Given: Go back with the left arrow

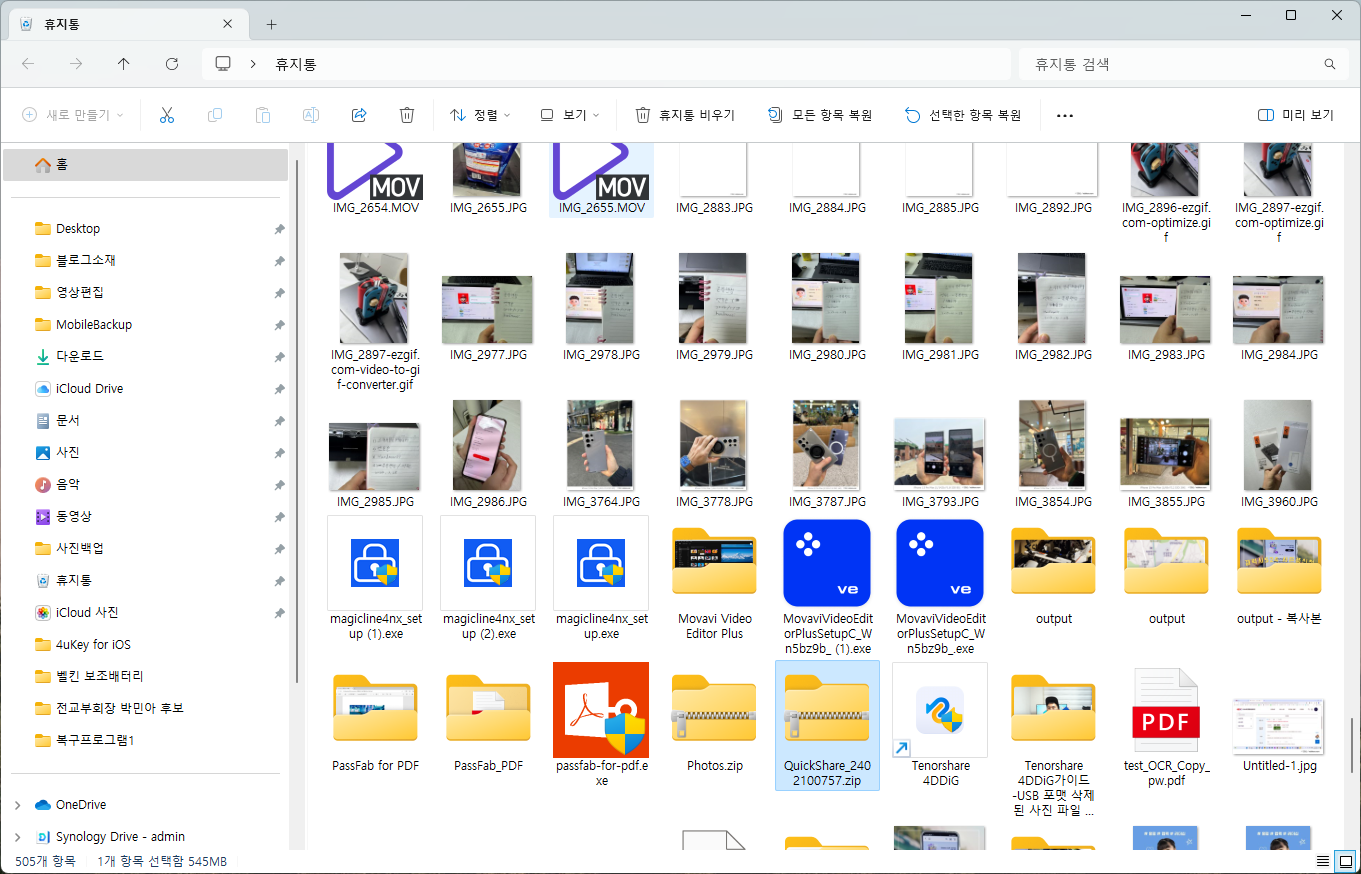Looking at the screenshot, I should (x=28, y=64).
